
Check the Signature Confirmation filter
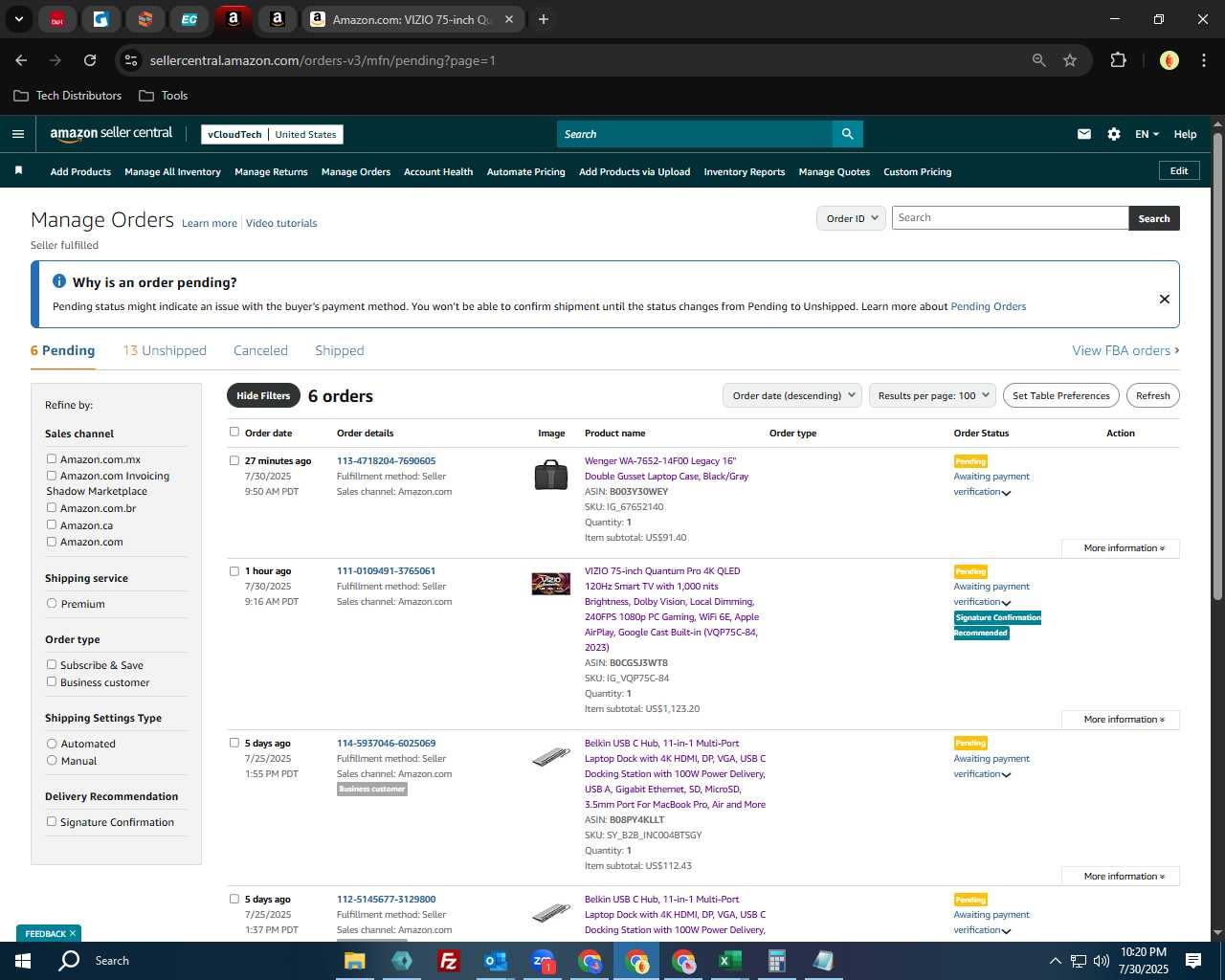point(52,821)
